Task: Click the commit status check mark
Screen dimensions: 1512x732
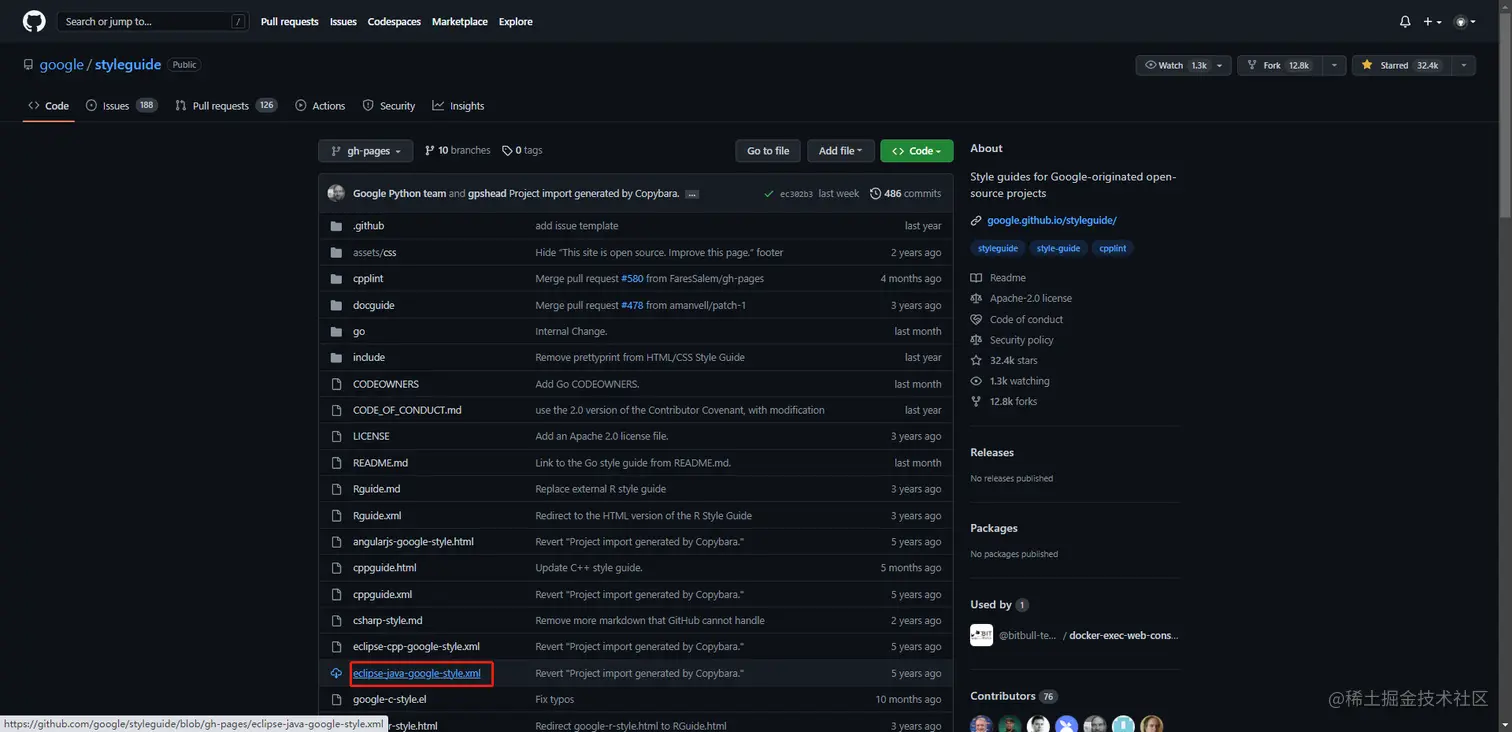Action: point(768,194)
